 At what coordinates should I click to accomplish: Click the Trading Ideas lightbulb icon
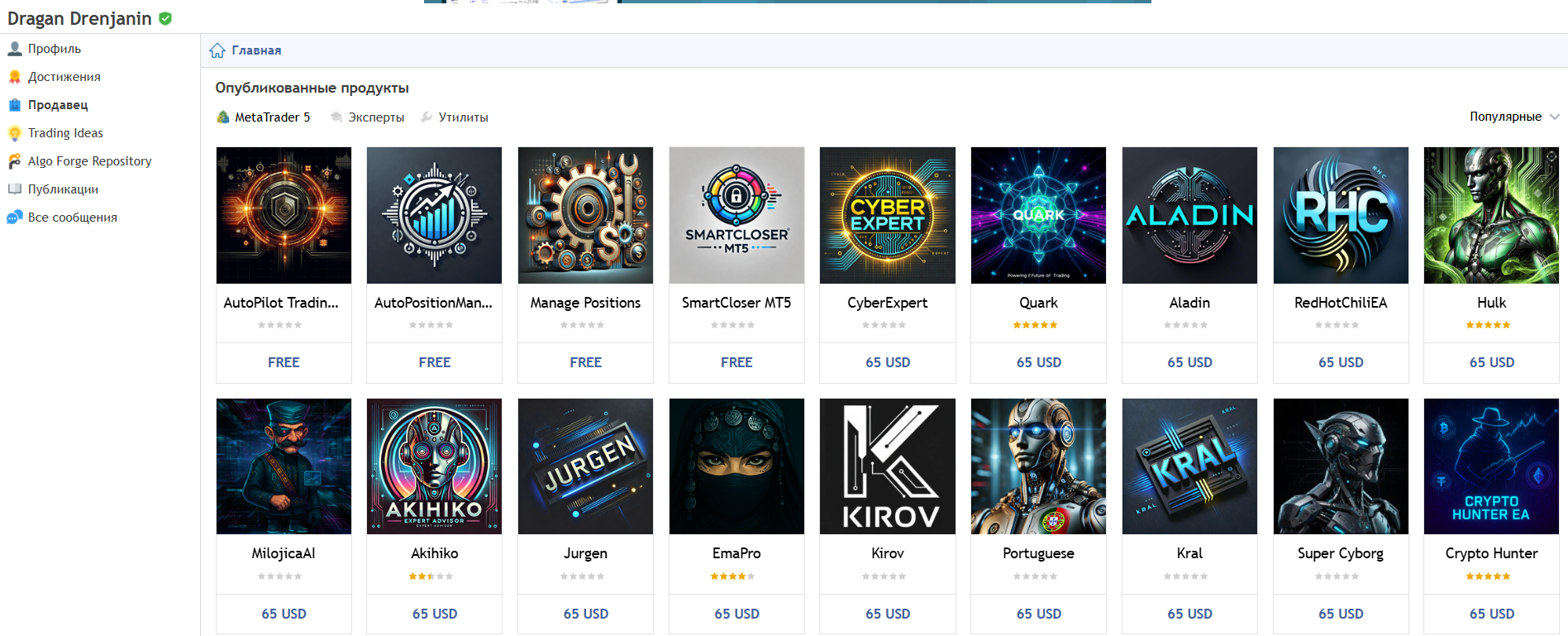click(x=15, y=133)
